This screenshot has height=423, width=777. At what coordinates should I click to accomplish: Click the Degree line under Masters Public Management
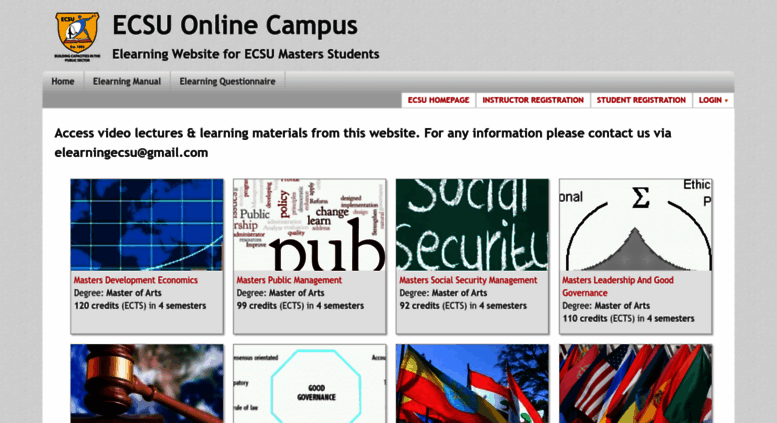(x=280, y=293)
